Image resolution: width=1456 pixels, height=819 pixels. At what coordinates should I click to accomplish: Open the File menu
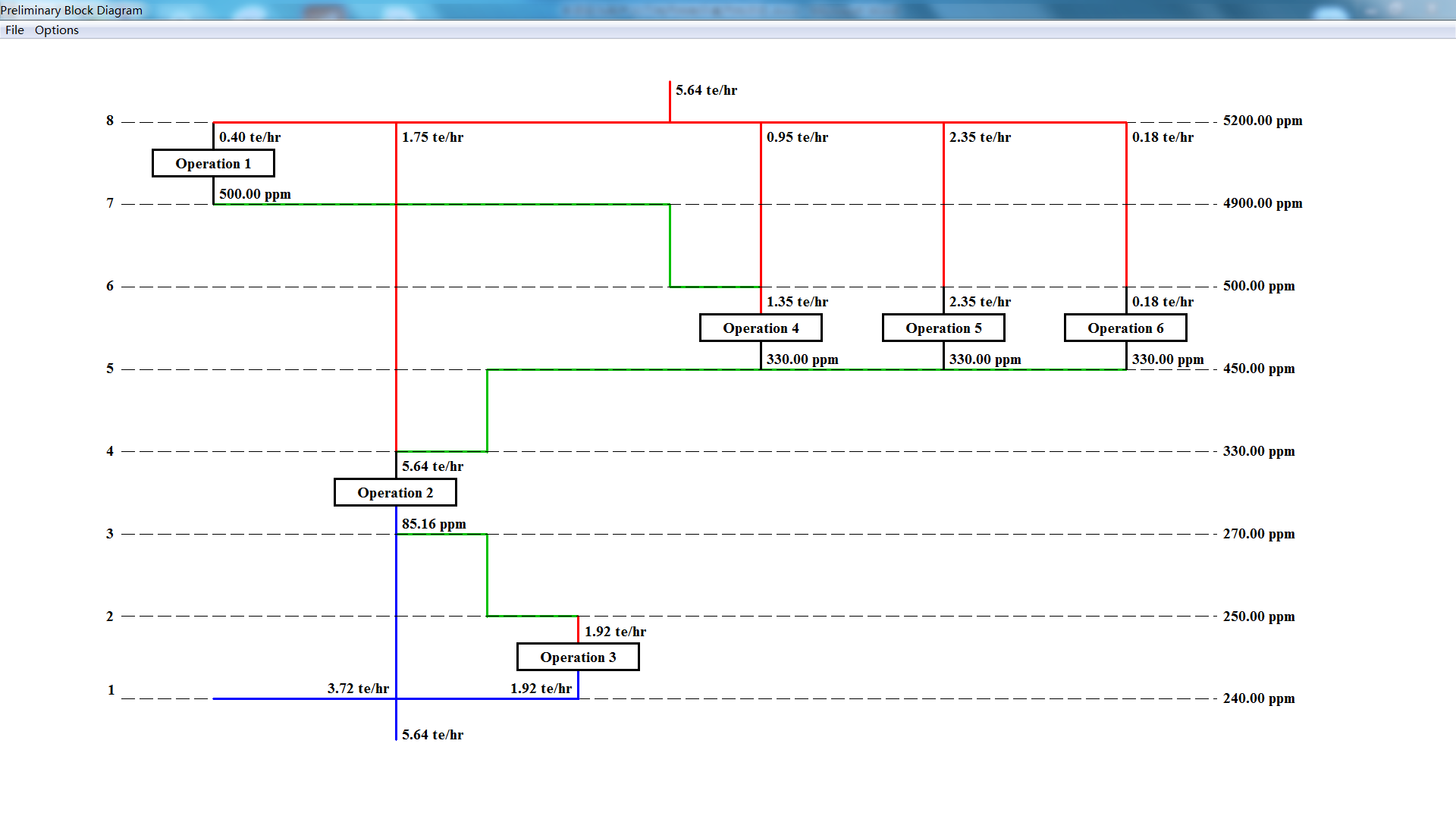coord(14,30)
